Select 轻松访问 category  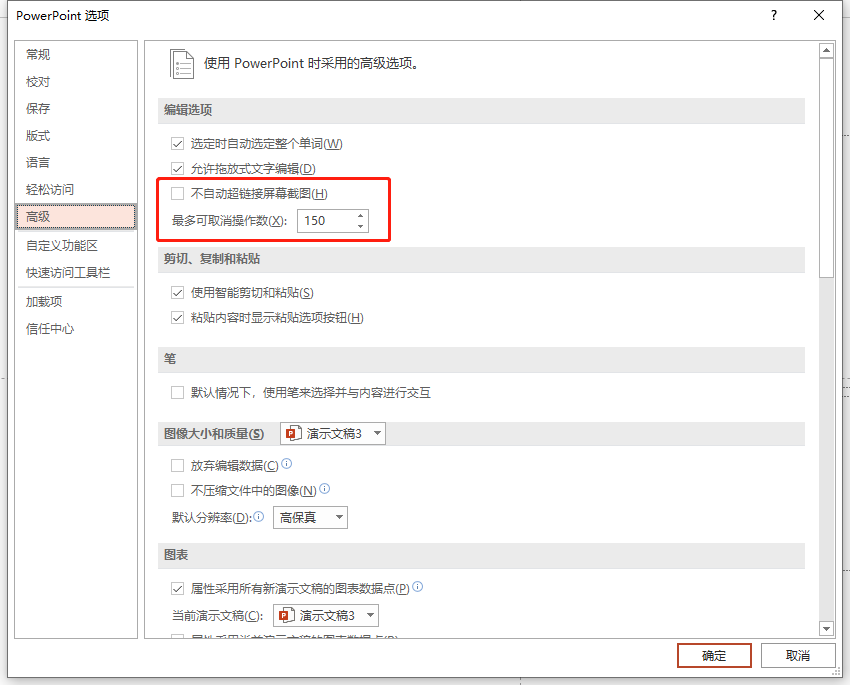76,190
